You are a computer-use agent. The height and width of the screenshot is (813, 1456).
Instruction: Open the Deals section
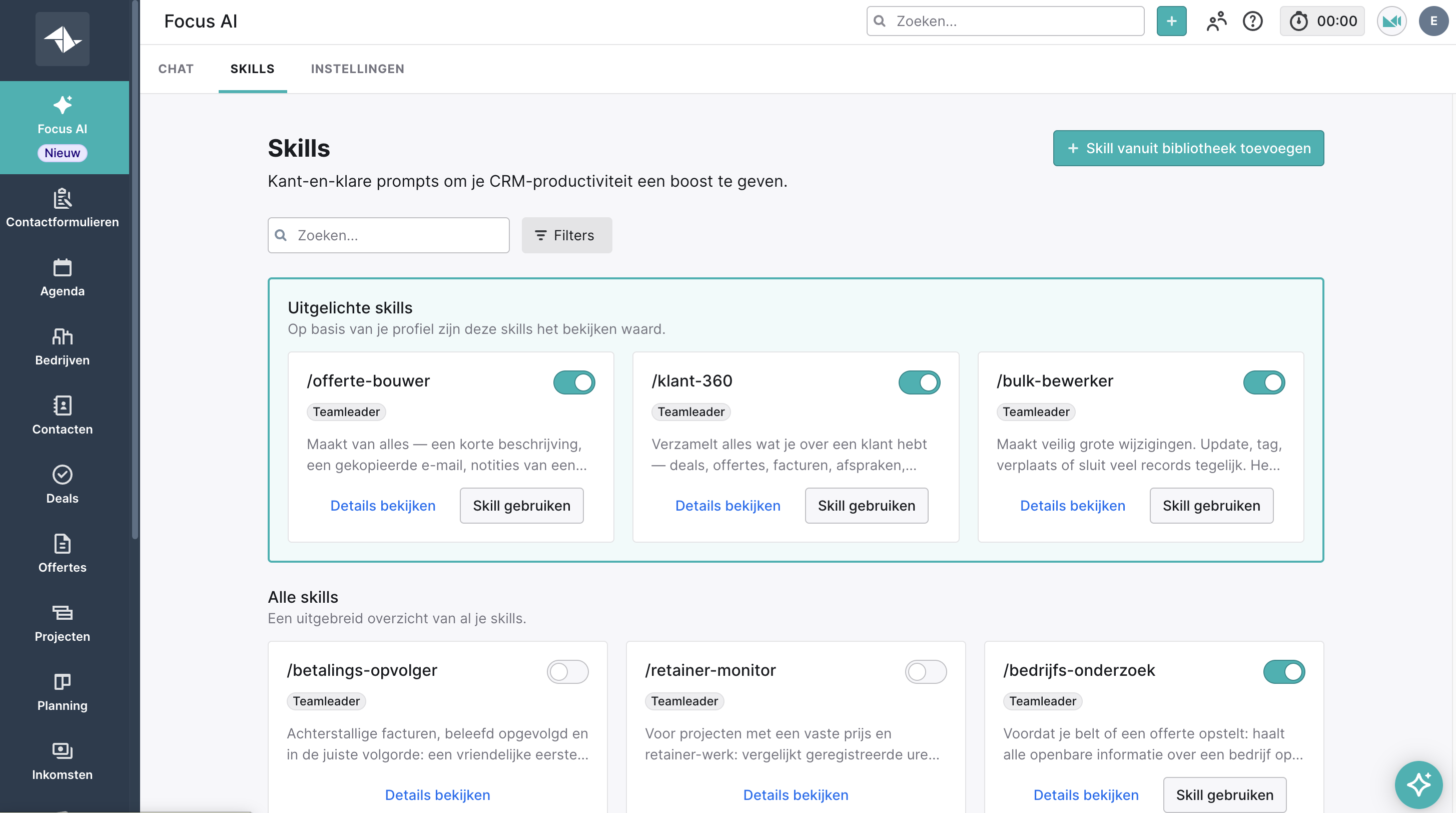pyautogui.click(x=62, y=485)
